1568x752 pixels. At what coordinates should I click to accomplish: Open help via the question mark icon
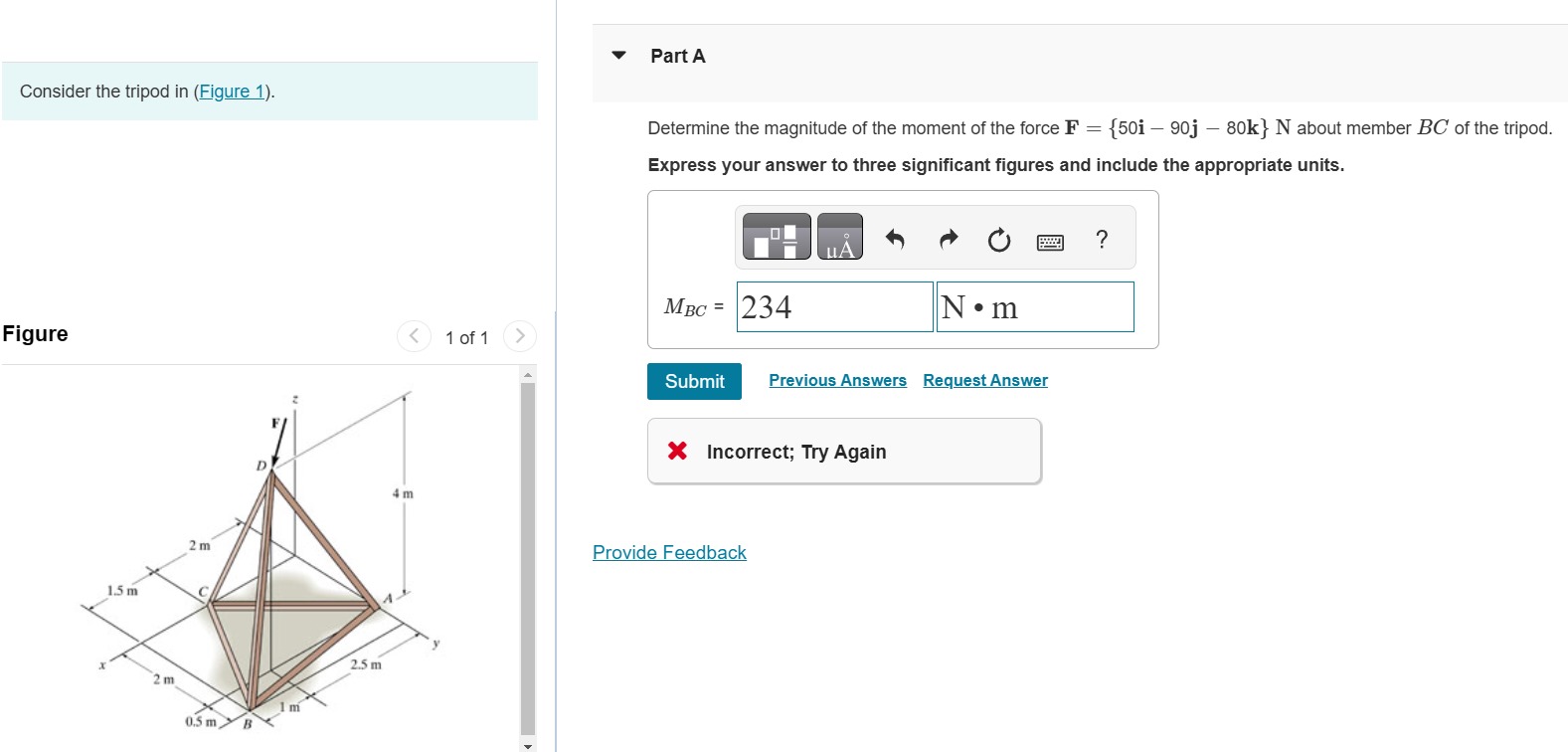1102,239
